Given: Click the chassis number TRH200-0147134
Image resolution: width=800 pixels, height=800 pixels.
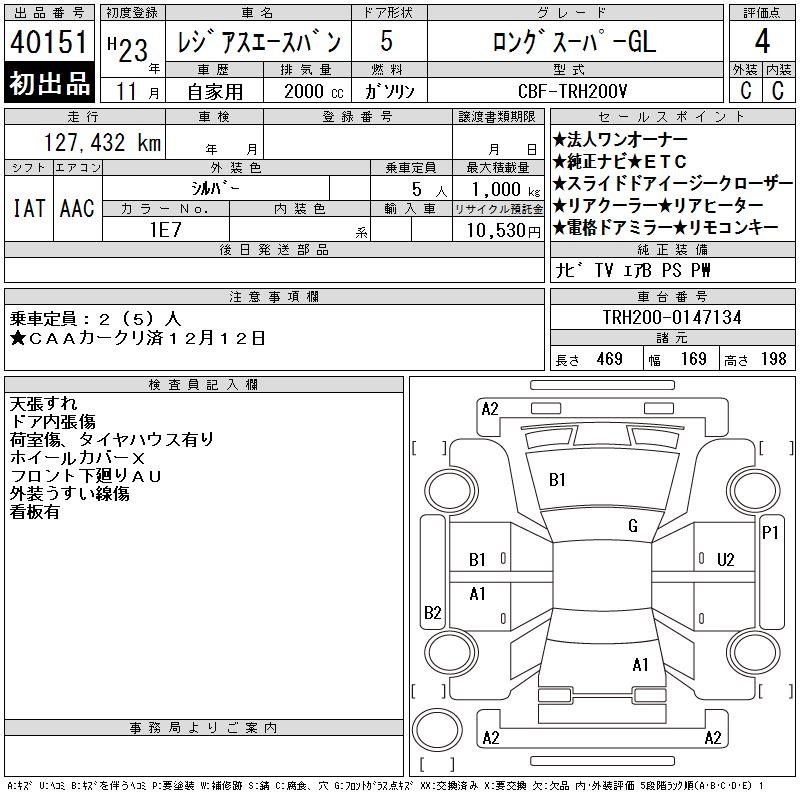Looking at the screenshot, I should tap(672, 317).
